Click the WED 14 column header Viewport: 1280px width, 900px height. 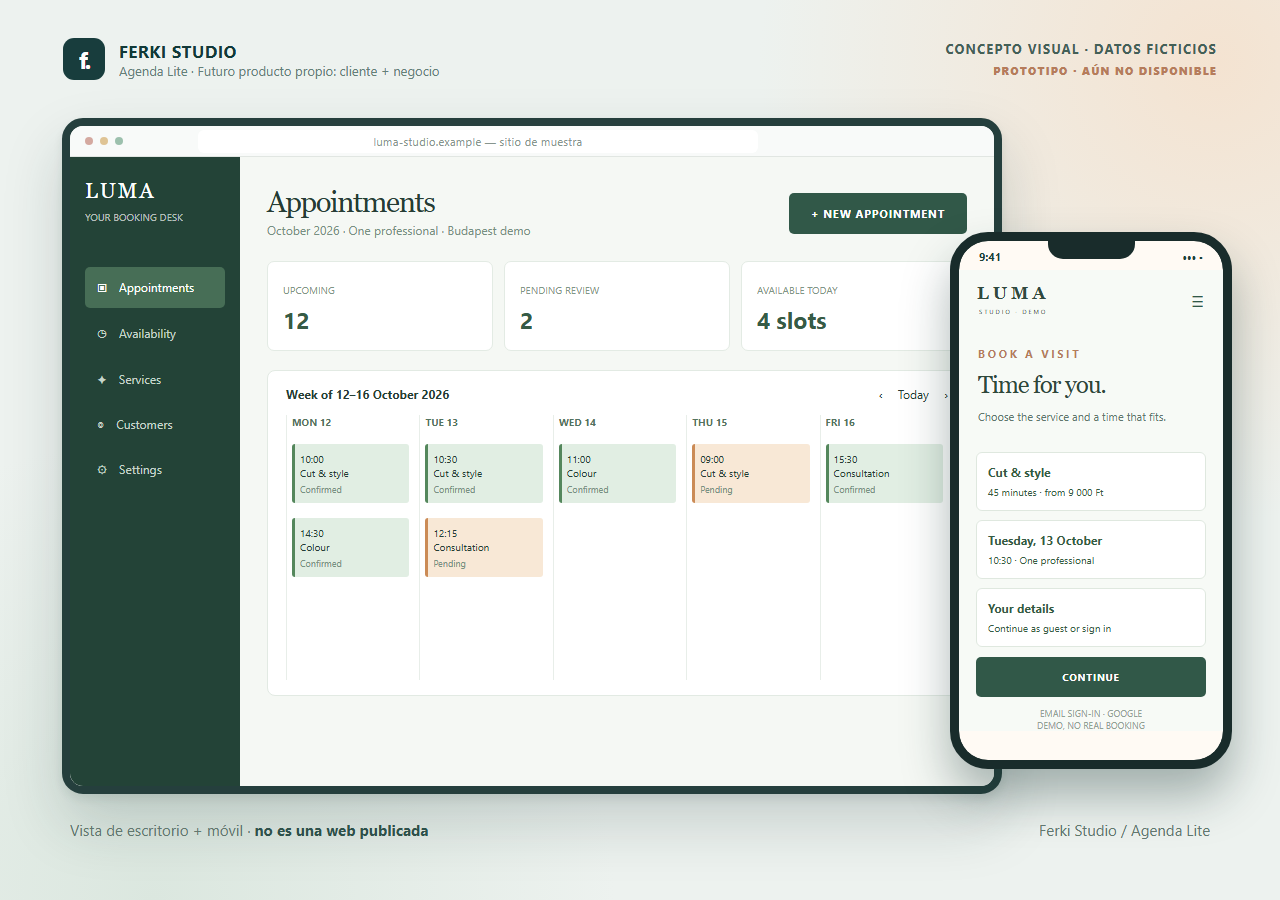click(577, 423)
